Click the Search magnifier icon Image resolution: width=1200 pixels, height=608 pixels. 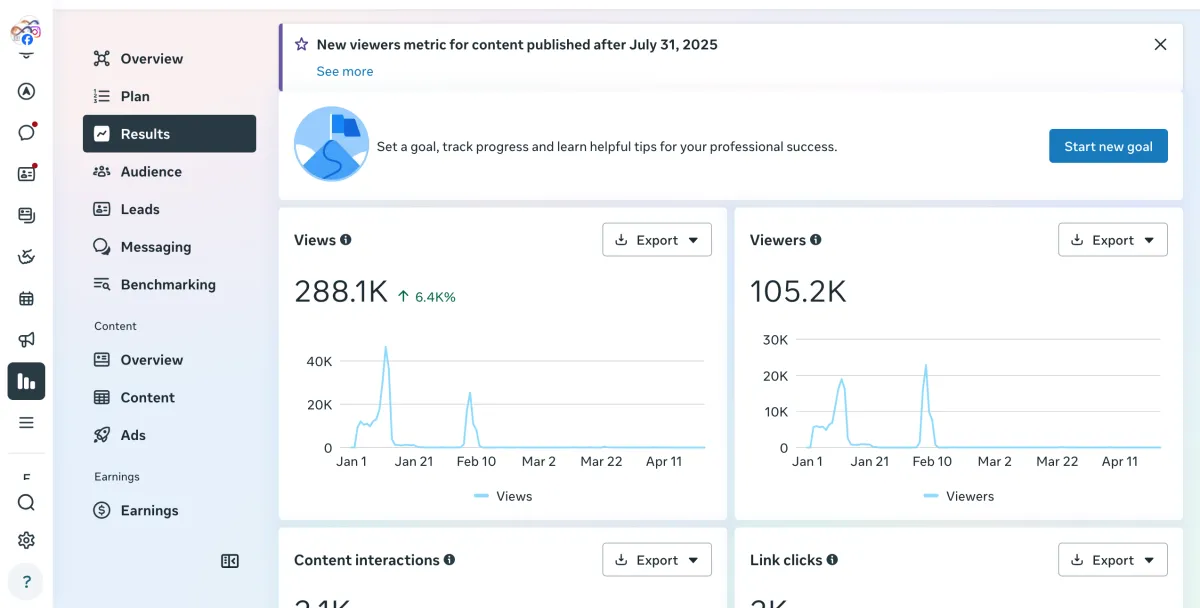[27, 502]
